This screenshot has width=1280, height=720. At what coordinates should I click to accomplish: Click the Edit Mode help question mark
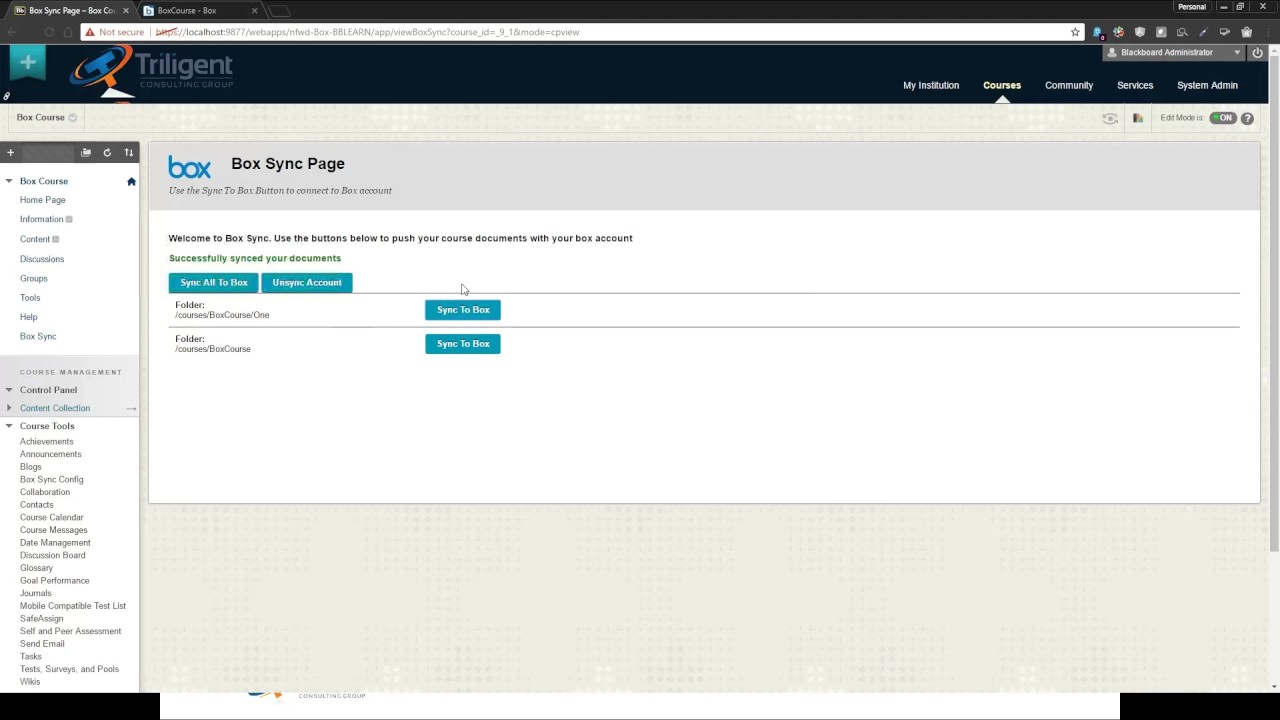click(1247, 118)
